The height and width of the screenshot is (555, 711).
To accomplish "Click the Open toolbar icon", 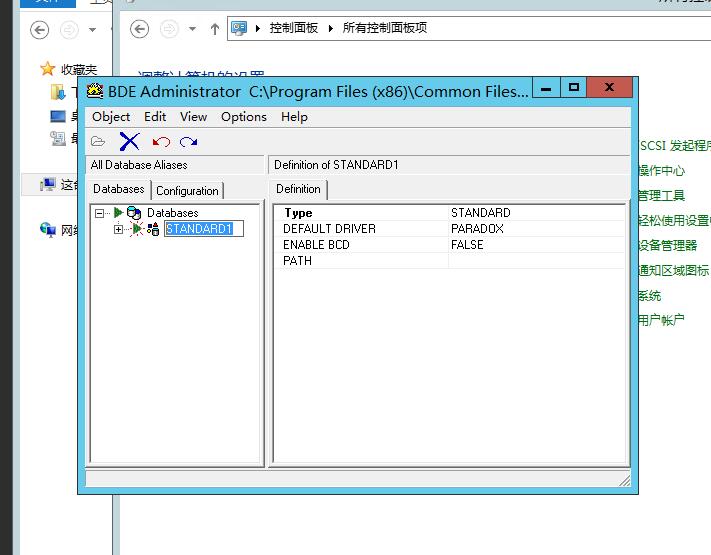I will click(98, 141).
